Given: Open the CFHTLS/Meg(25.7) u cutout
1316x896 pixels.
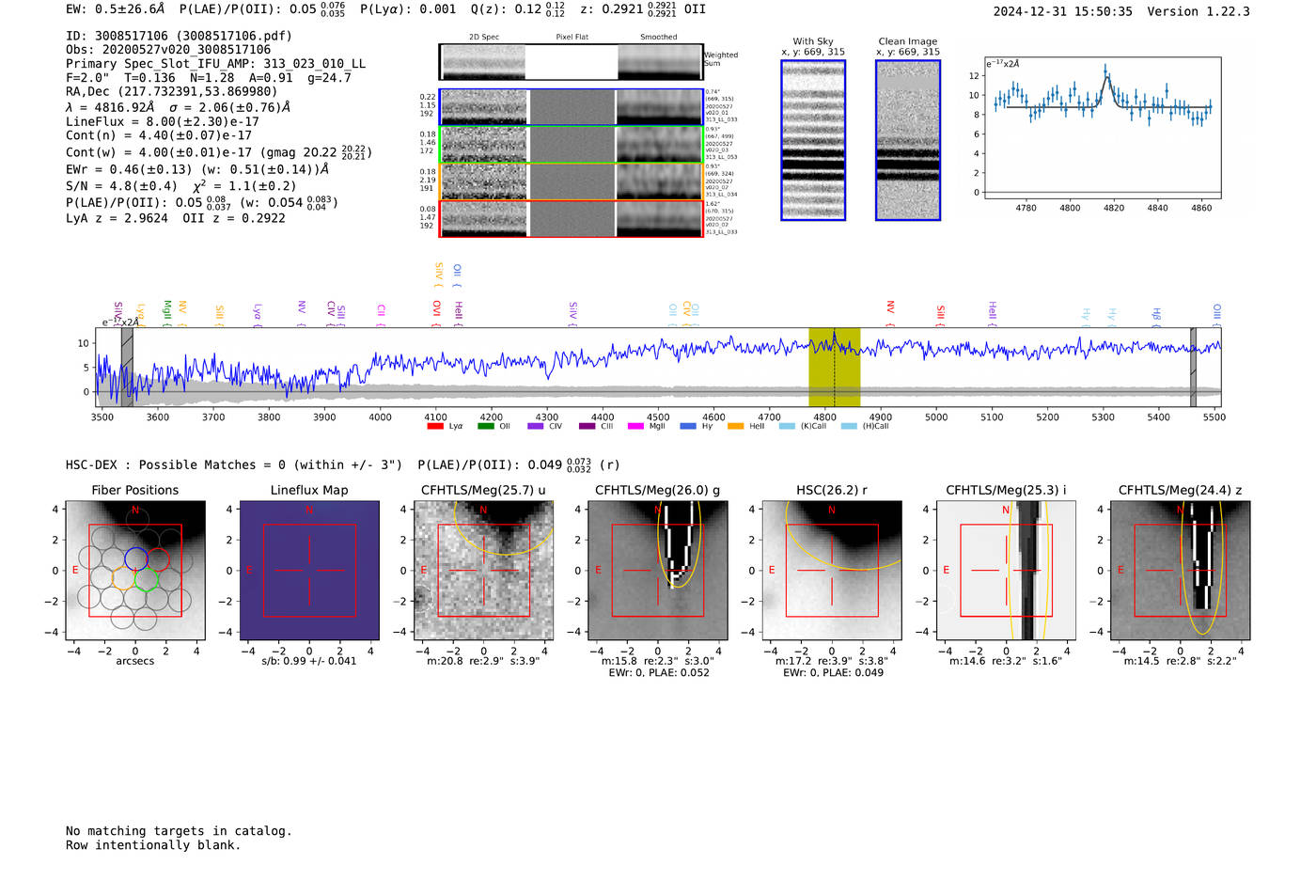Looking at the screenshot, I should click(483, 570).
